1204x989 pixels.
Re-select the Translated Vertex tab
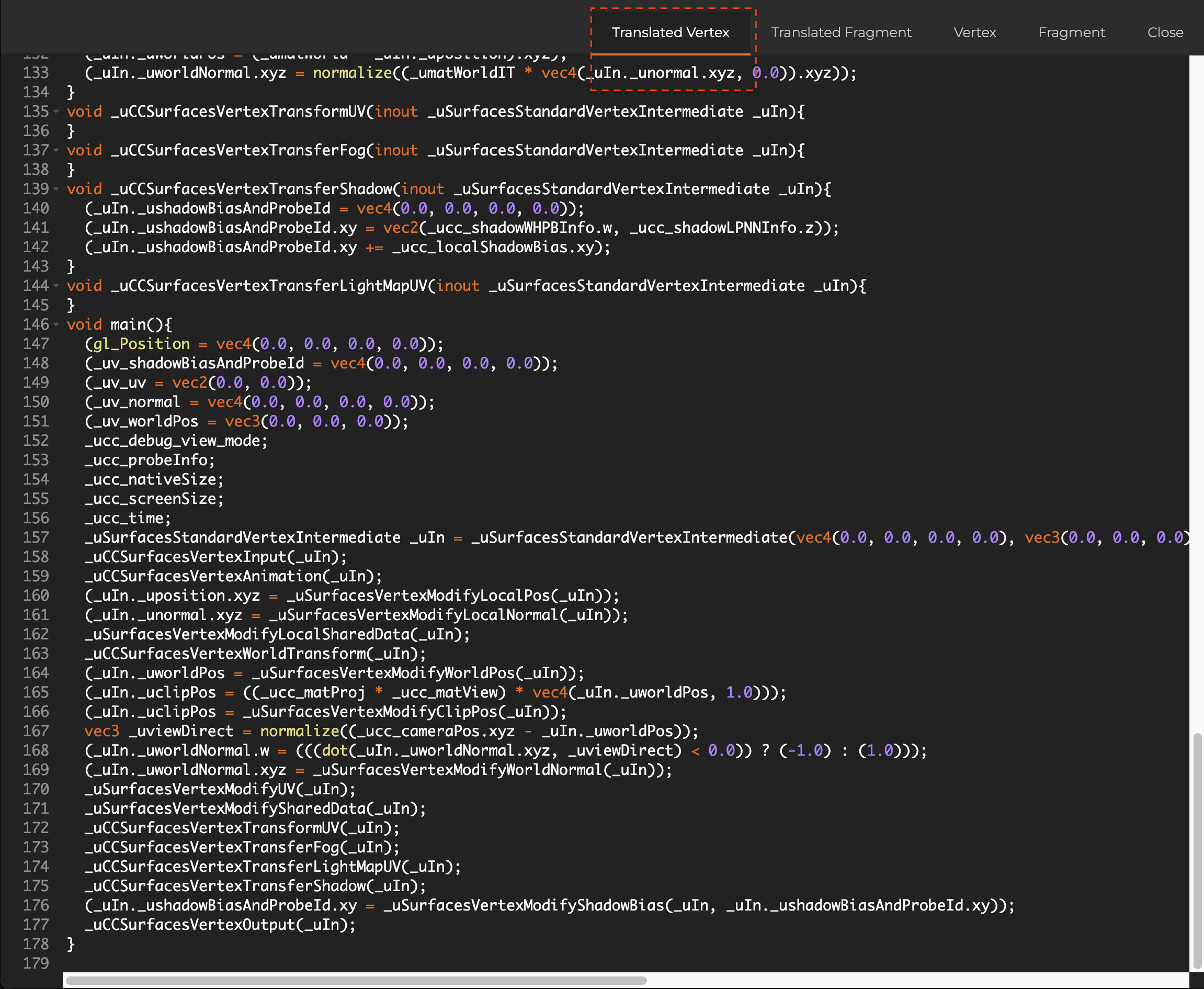tap(670, 32)
